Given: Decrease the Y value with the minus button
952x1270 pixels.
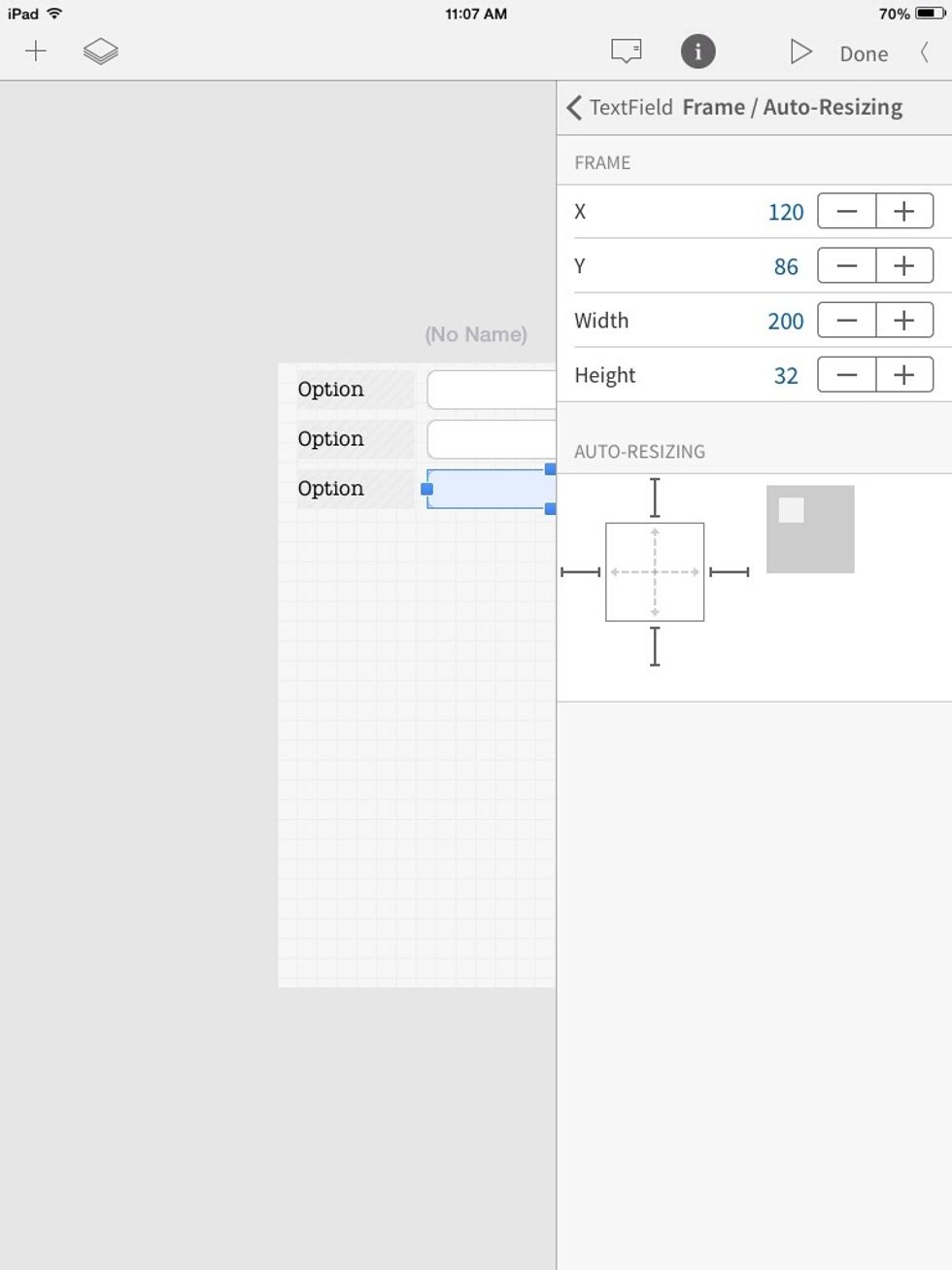Looking at the screenshot, I should [846, 265].
